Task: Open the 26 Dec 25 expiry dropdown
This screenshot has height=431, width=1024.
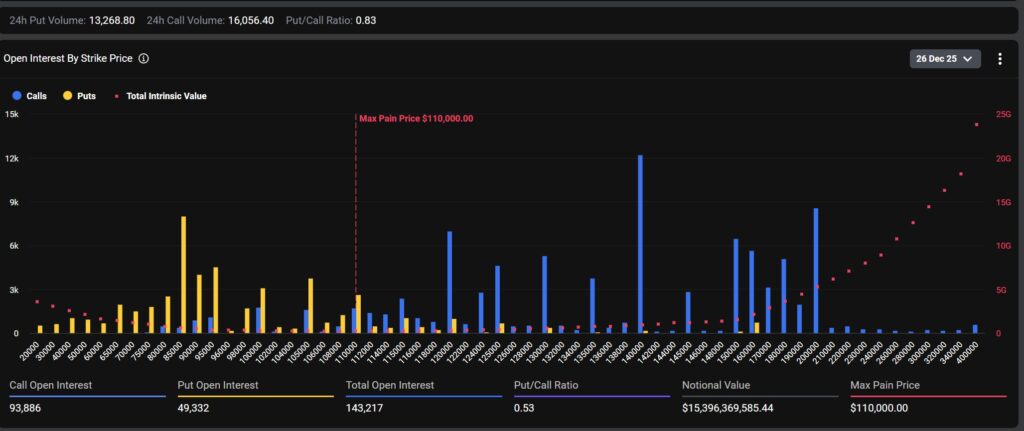Action: coord(945,59)
